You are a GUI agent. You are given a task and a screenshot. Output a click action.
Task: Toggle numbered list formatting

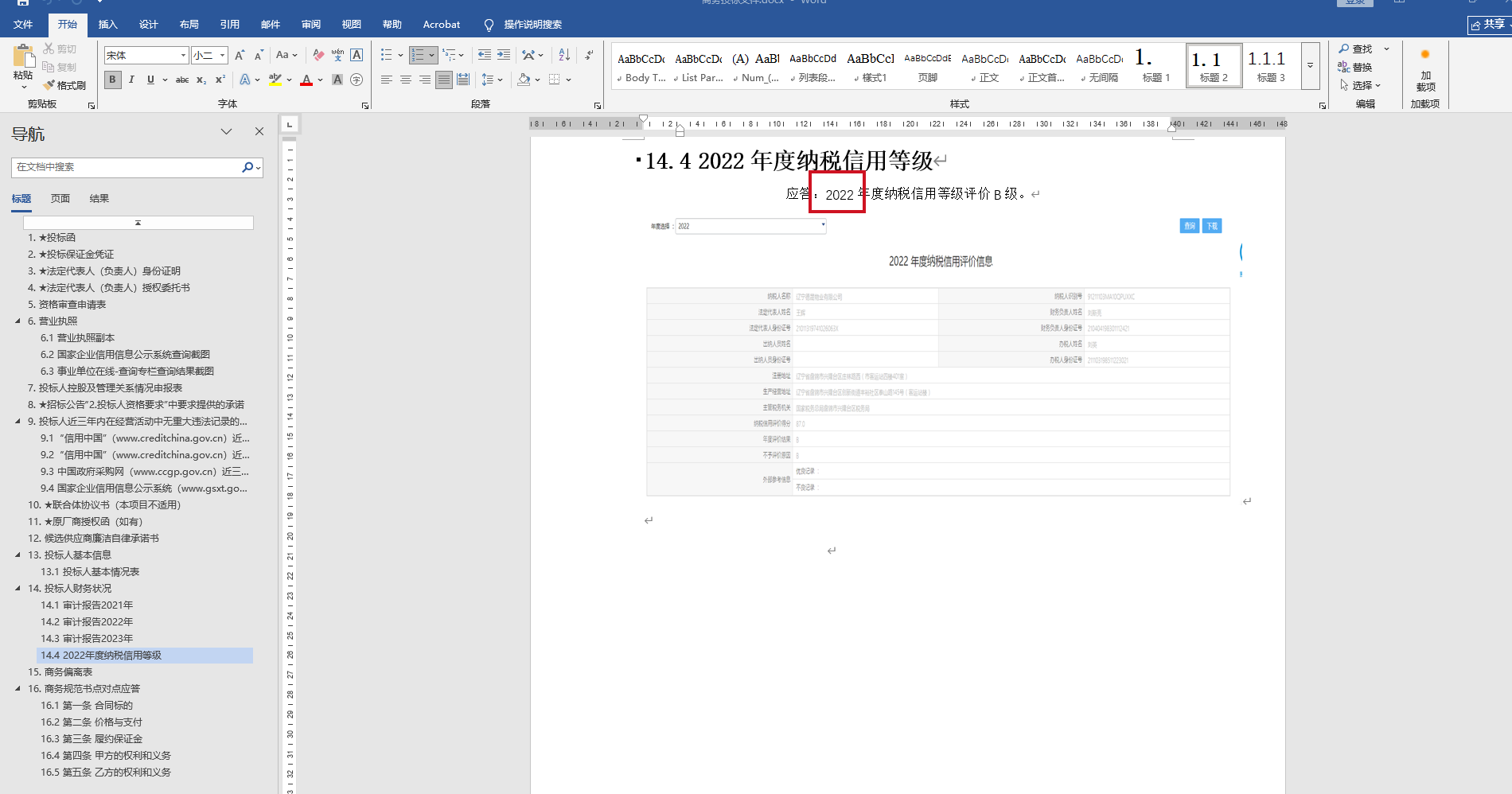(418, 55)
